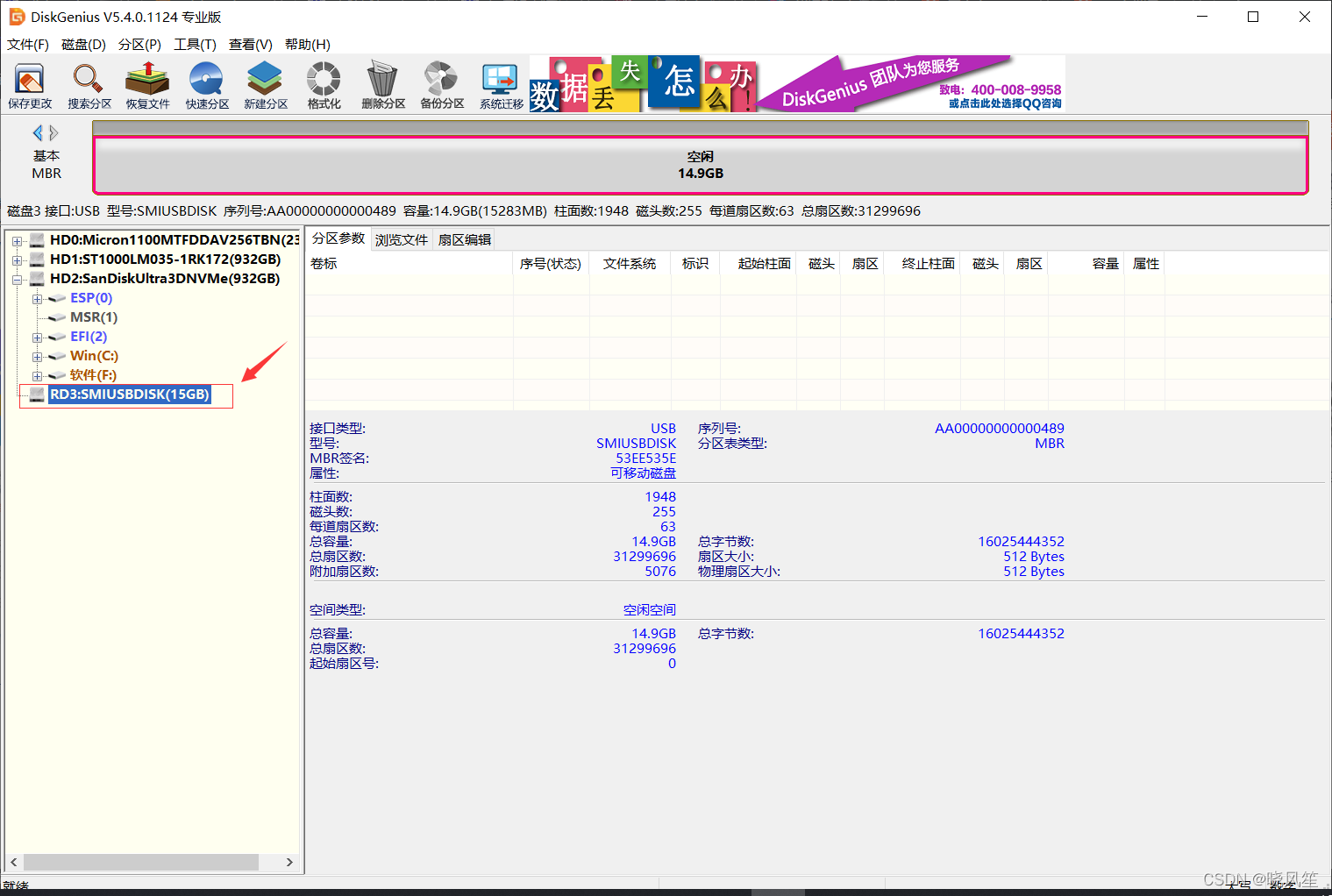Click the tree panel horizontal scrollbar right arrow
Viewport: 1332px width, 896px height.
(289, 862)
